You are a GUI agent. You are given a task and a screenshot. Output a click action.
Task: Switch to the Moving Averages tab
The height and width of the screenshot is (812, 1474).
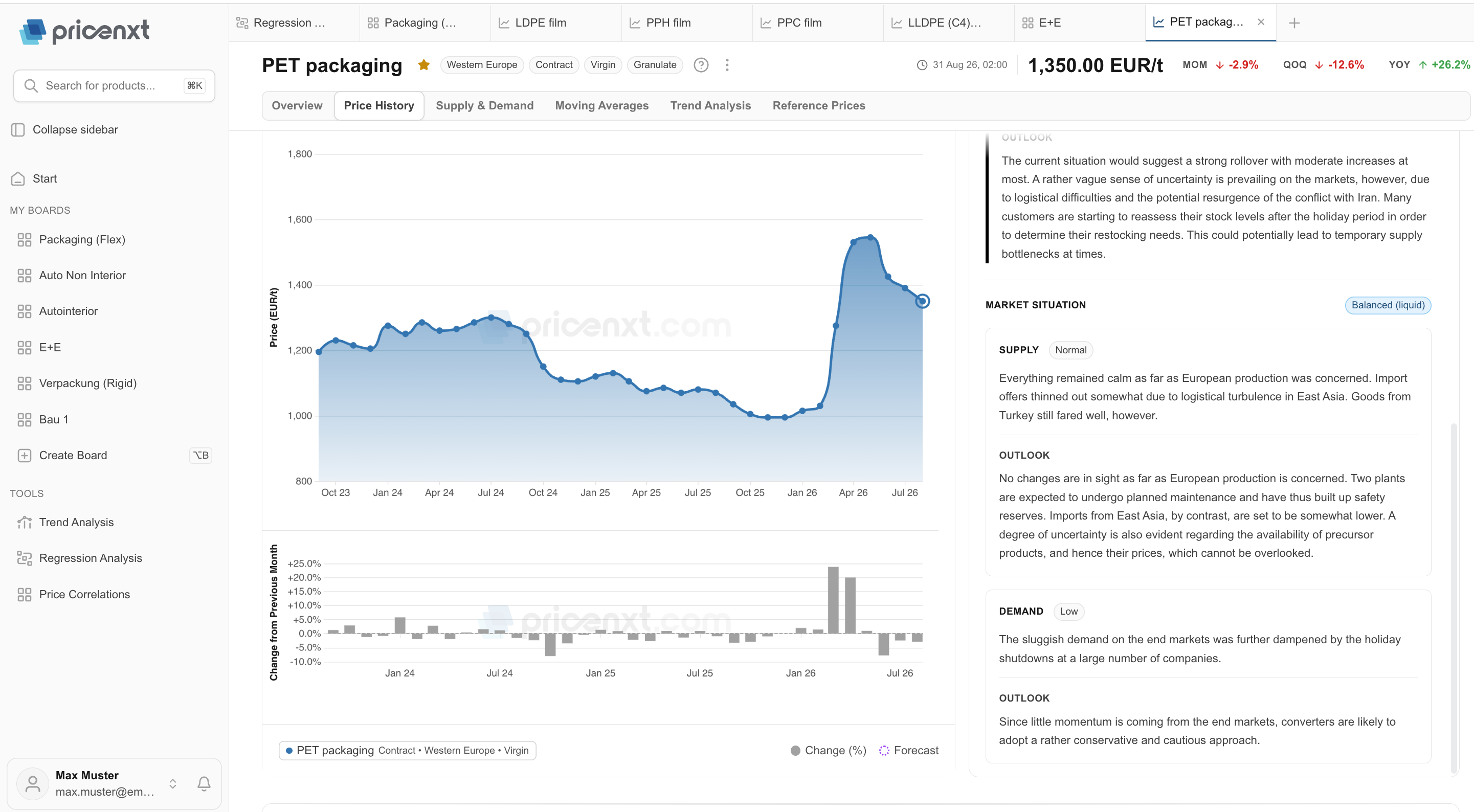coord(602,106)
